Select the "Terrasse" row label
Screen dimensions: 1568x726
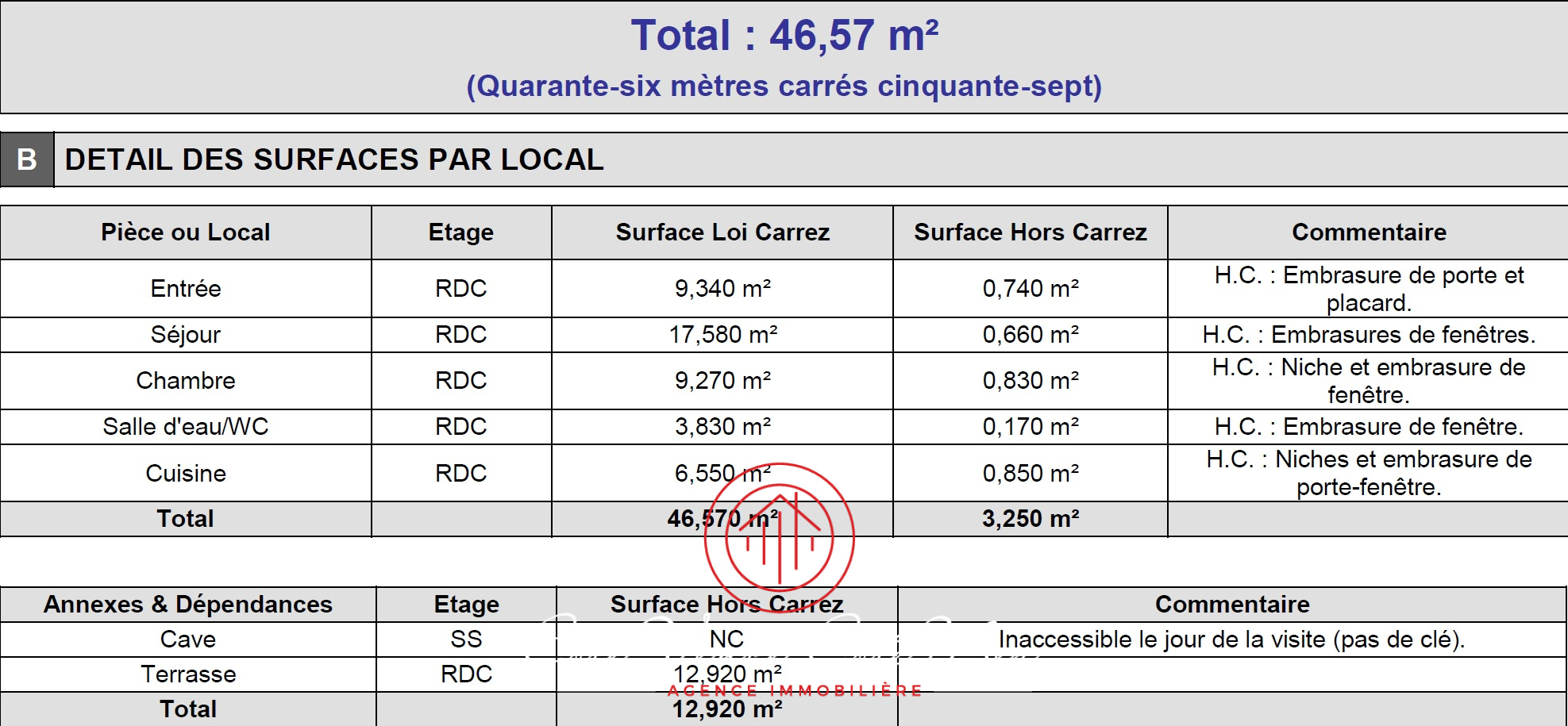coord(187,674)
